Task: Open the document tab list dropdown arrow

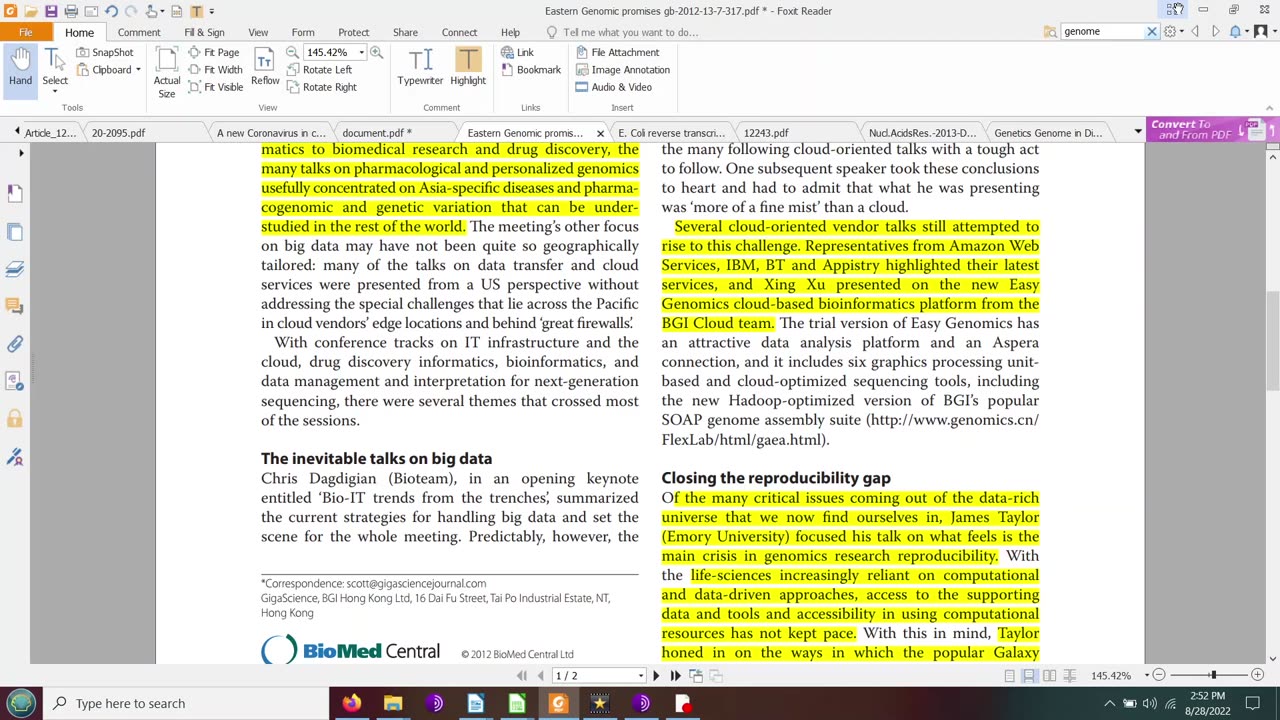Action: [x=1137, y=132]
